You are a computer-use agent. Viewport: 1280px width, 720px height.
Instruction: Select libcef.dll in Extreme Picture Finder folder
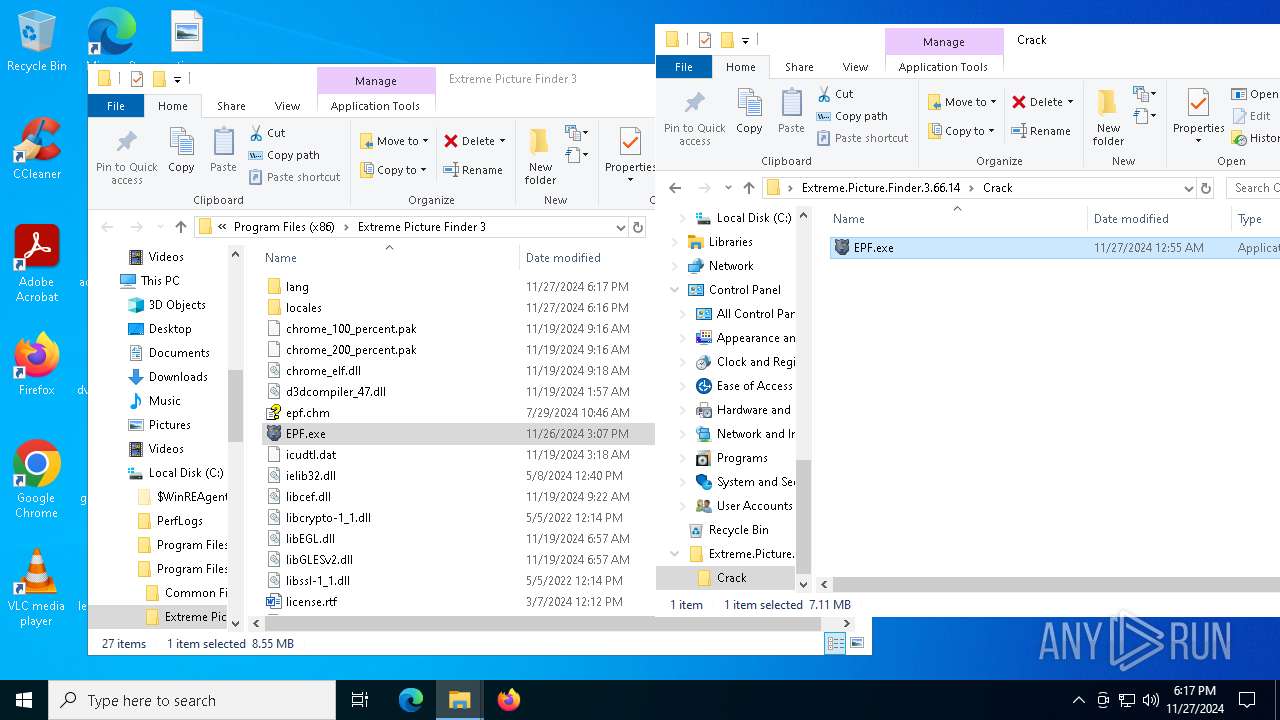tap(308, 497)
